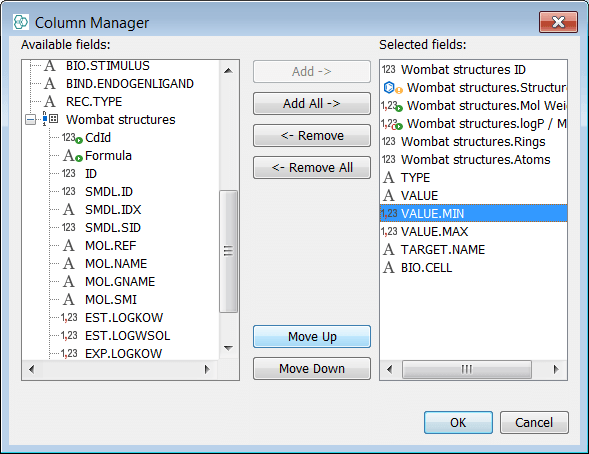
Task: Select SMDL.IDX in the available fields tree
Action: point(113,210)
